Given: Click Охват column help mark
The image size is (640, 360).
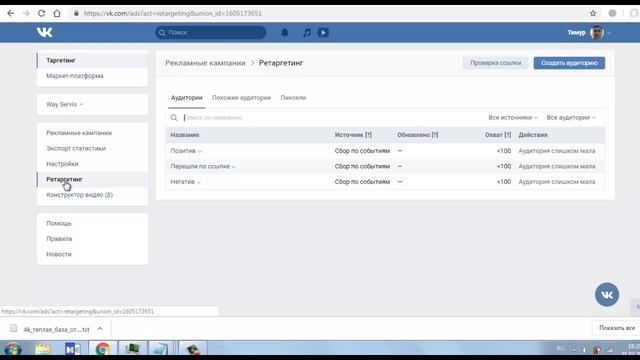Looking at the screenshot, I should tap(507, 135).
